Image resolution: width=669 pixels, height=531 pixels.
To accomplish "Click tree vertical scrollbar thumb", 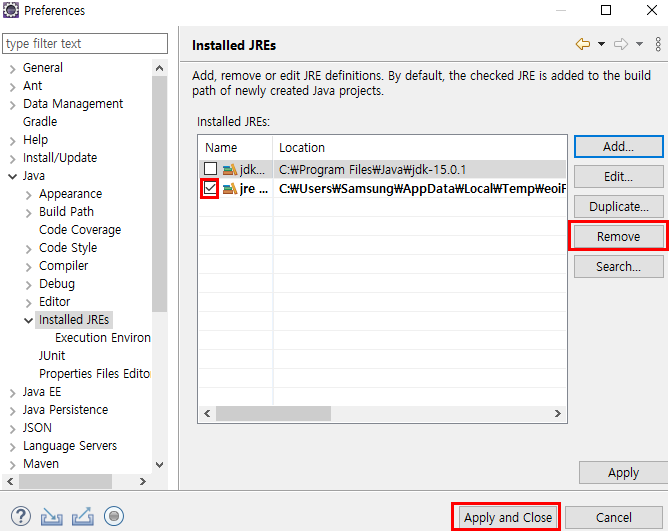I will [x=160, y=194].
